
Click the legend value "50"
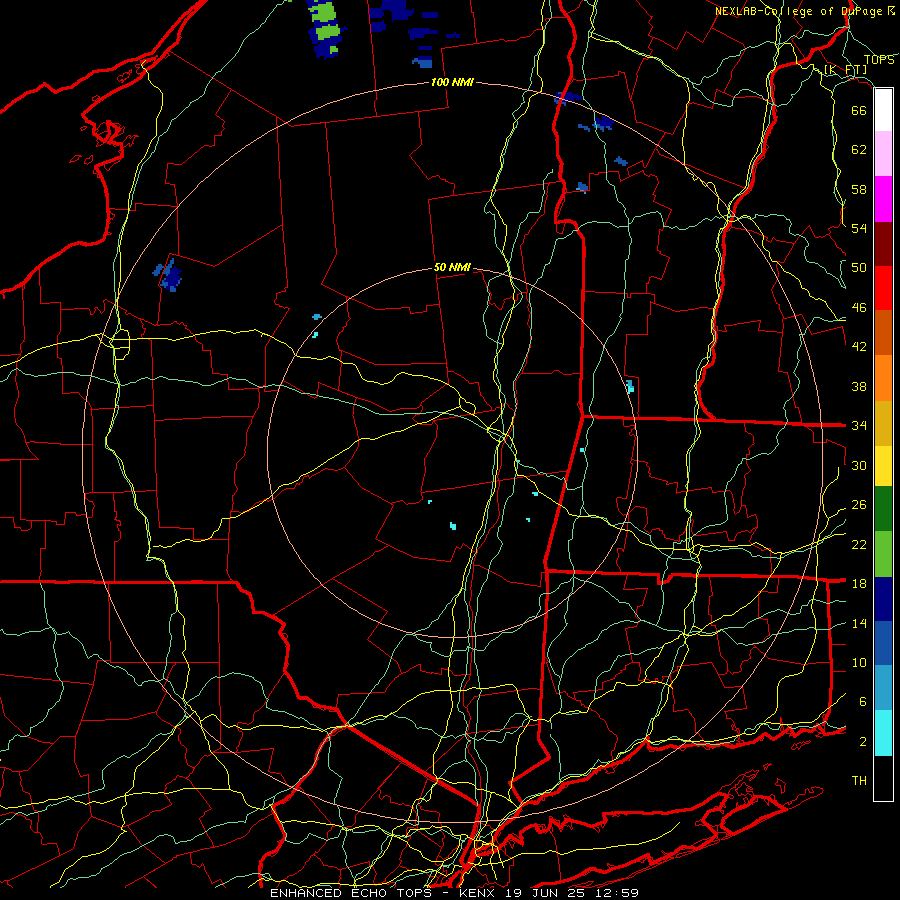(859, 267)
